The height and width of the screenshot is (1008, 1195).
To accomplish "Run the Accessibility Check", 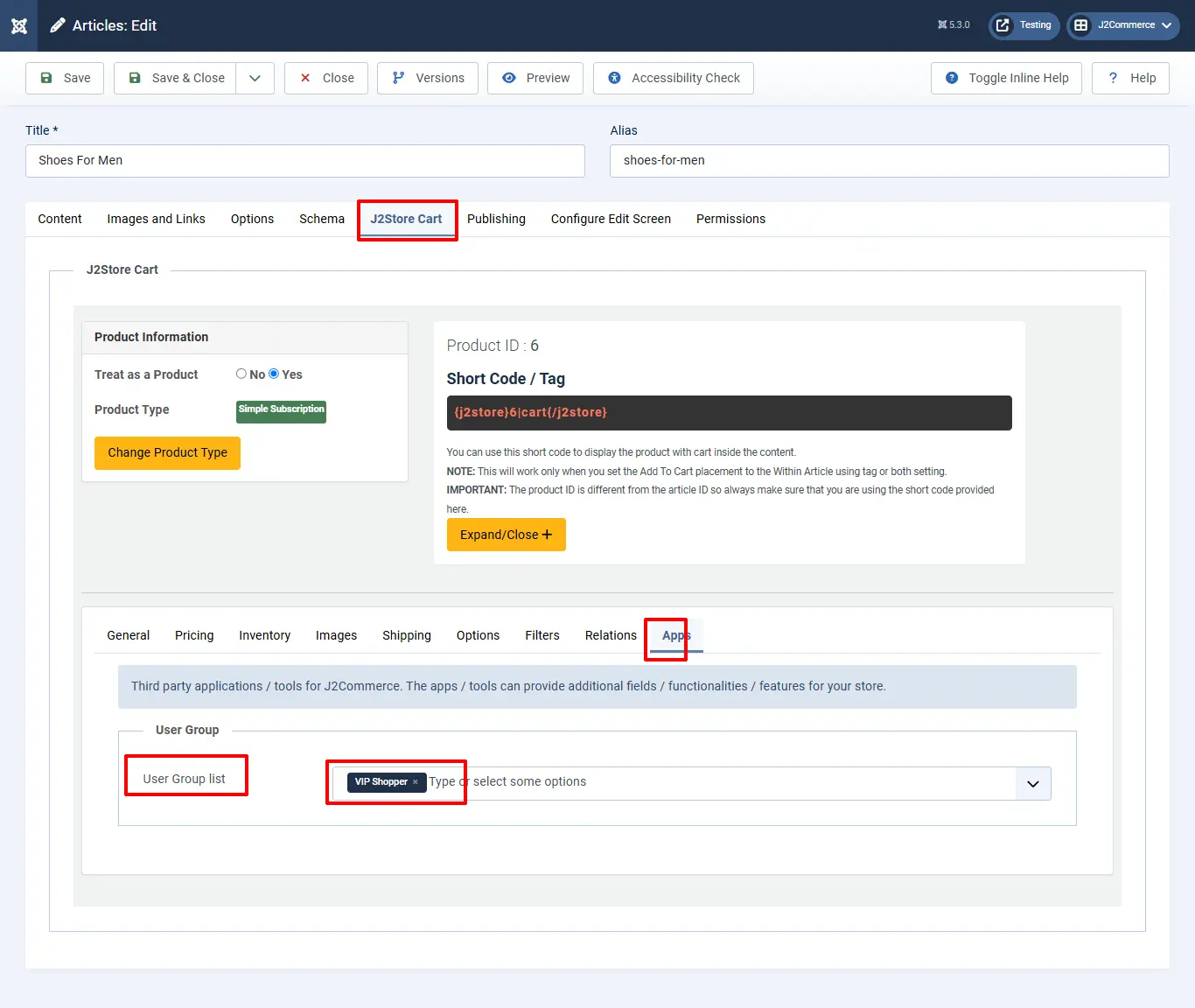I will [x=674, y=78].
